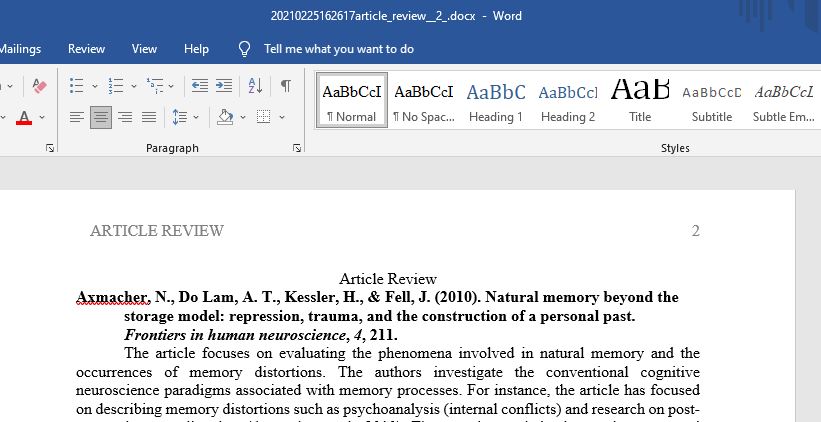Click the centered Article Review title
The image size is (821, 422).
tap(388, 279)
